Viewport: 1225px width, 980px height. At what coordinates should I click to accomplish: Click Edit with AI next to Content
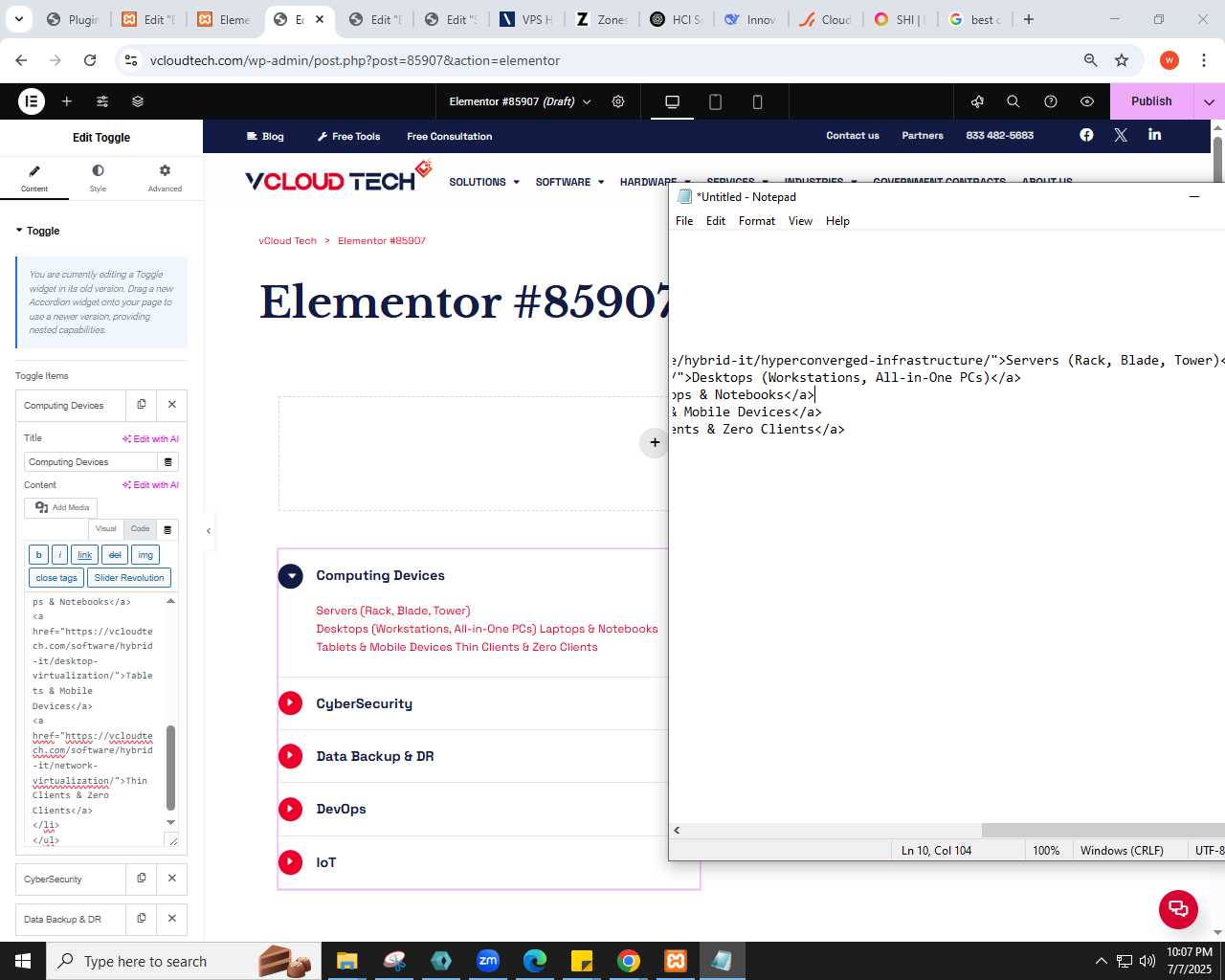150,485
